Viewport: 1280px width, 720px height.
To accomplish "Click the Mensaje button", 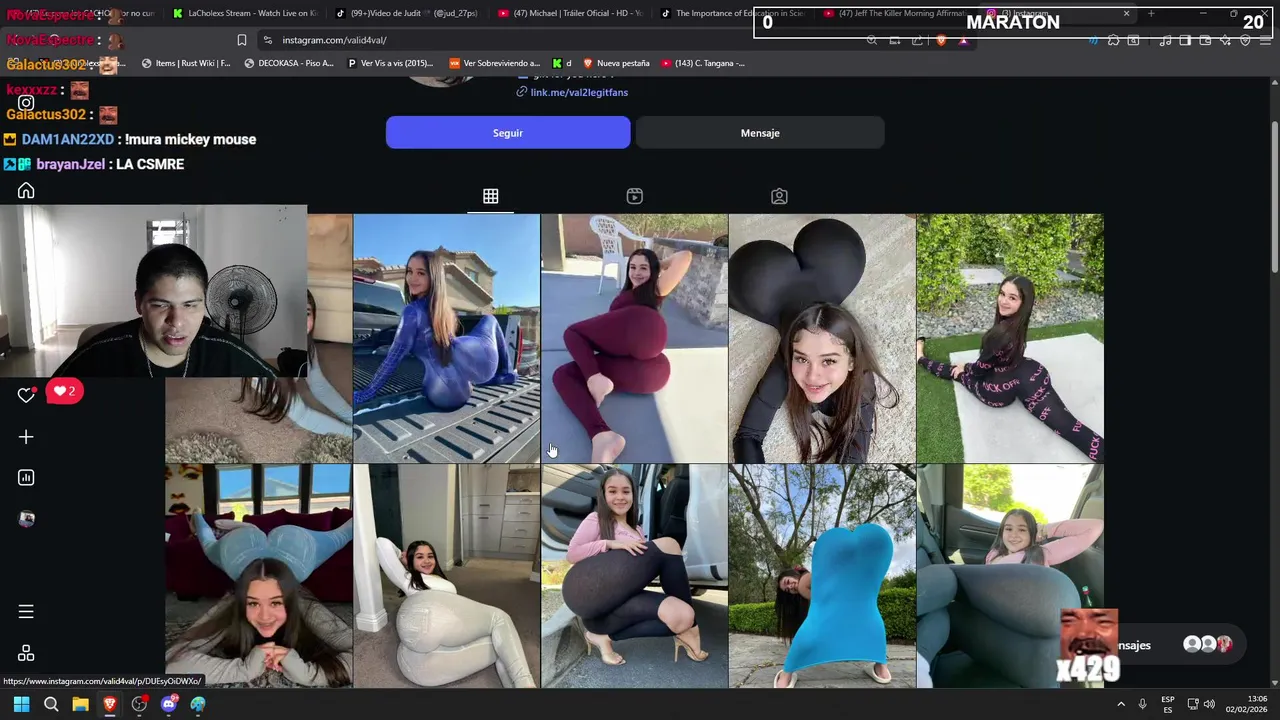I will coord(760,133).
